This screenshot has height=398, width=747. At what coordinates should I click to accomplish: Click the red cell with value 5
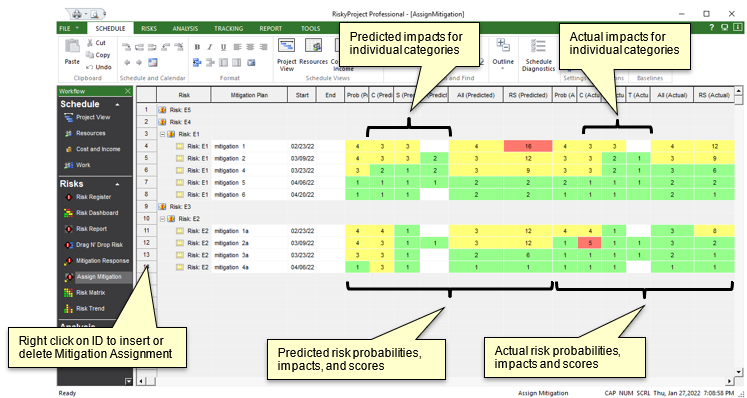[x=590, y=243]
